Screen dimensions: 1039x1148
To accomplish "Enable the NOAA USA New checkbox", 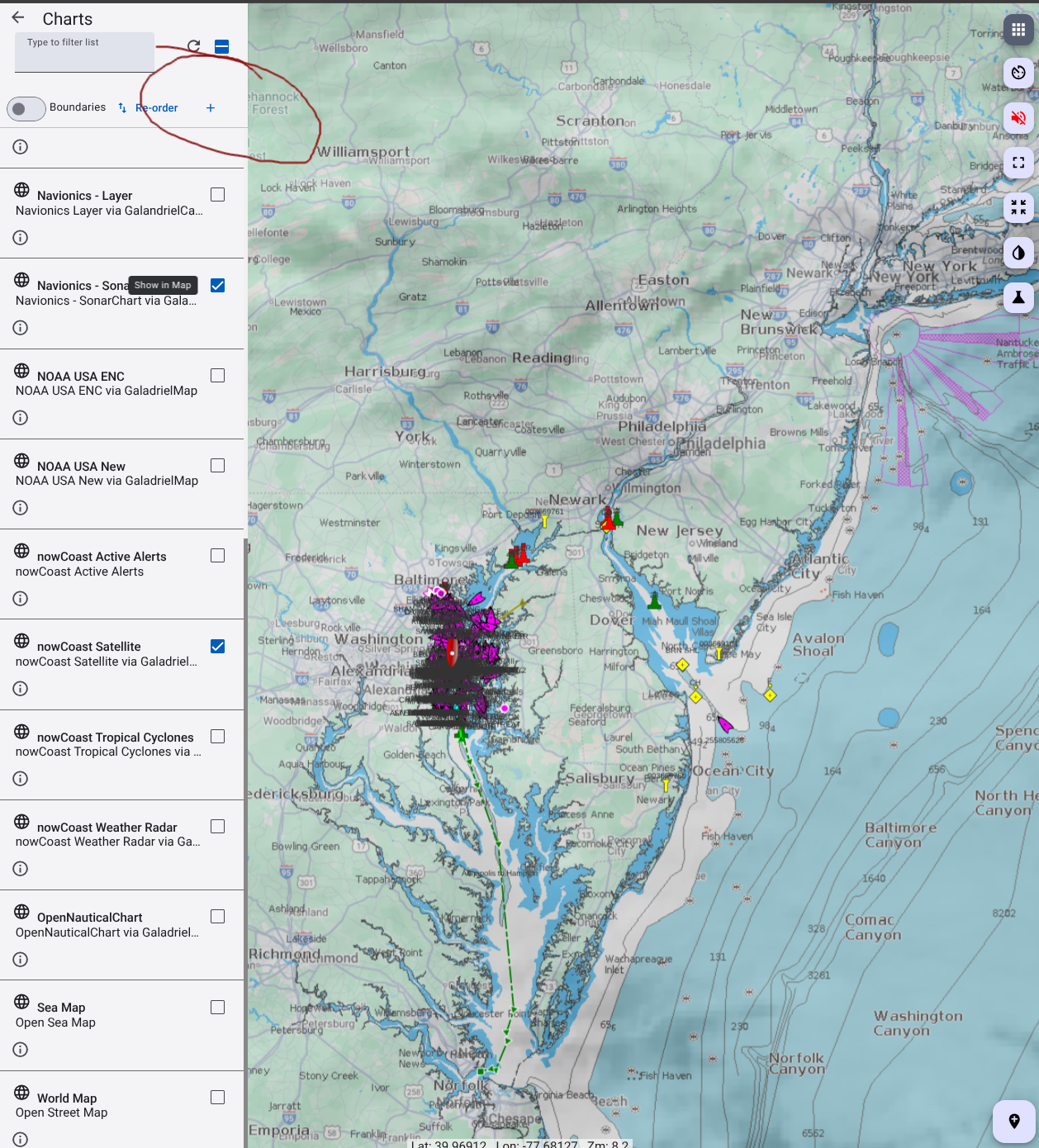I will pos(218,466).
